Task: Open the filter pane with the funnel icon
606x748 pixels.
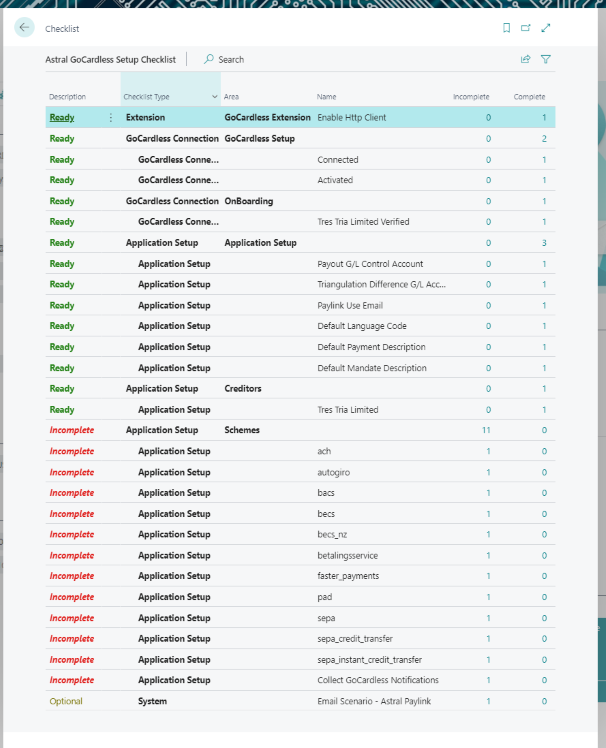Action: coord(546,59)
